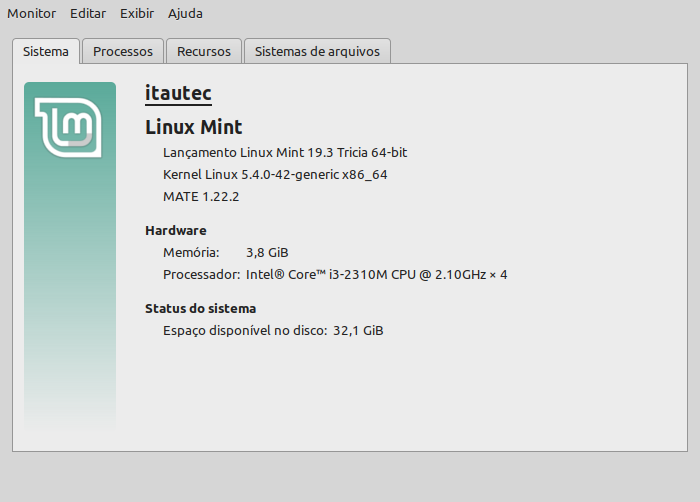
Task: Click the 3,8 GiB memory value
Action: coord(267,253)
